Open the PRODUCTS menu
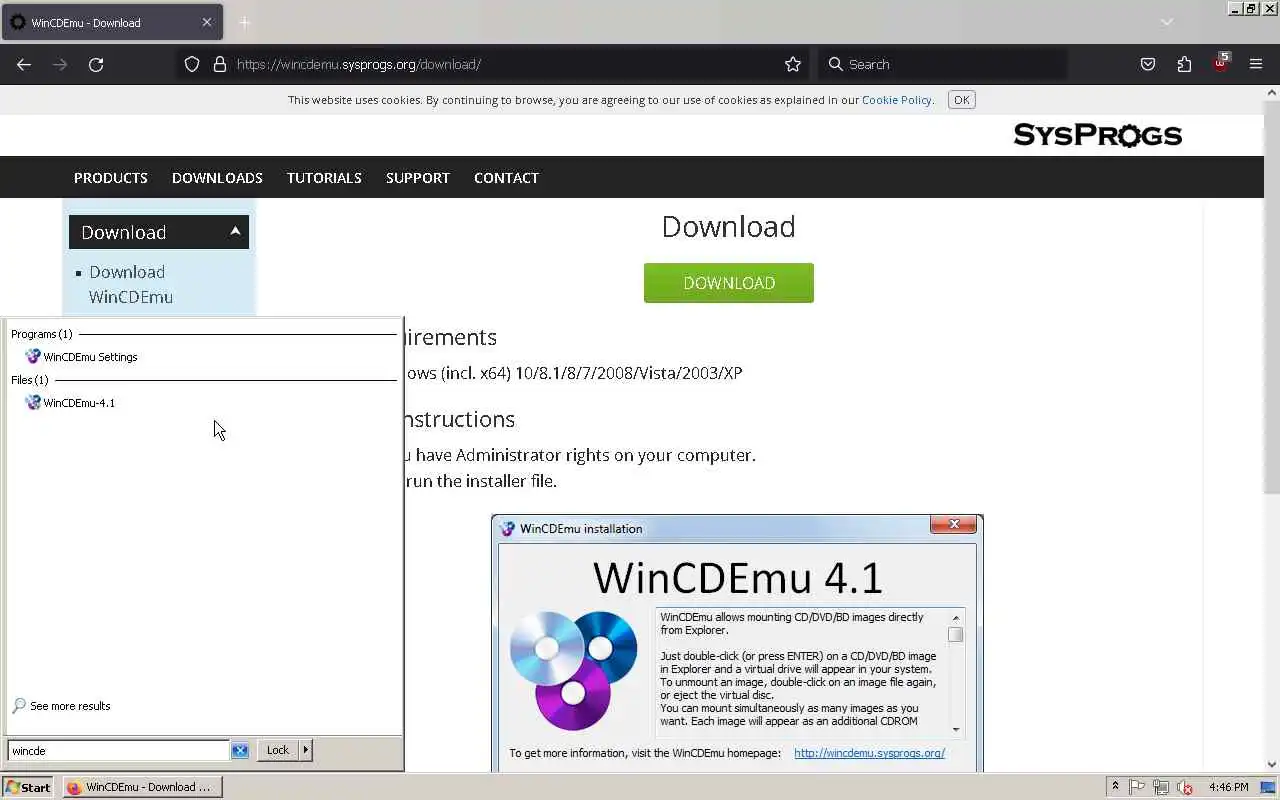1280x800 pixels. click(x=111, y=178)
